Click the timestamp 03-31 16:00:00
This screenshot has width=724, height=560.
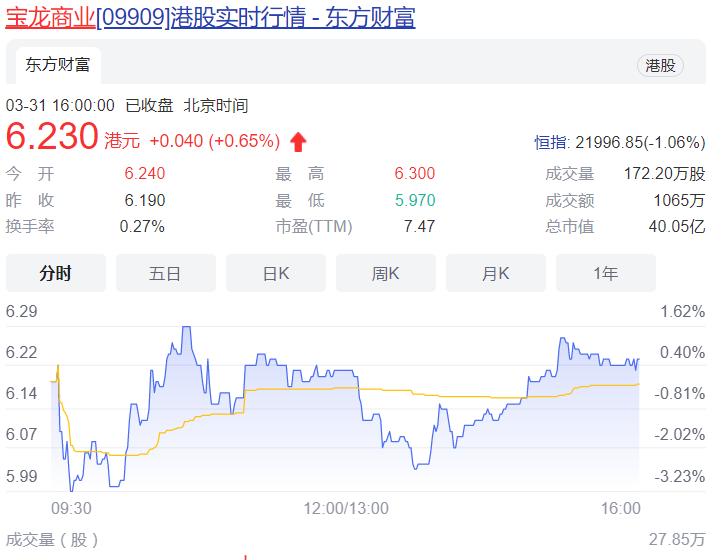(60, 105)
